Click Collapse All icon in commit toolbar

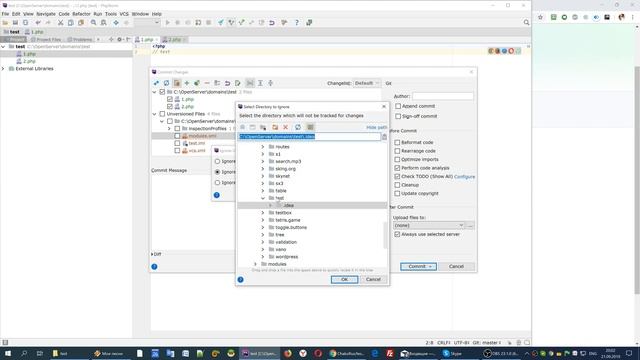point(270,83)
